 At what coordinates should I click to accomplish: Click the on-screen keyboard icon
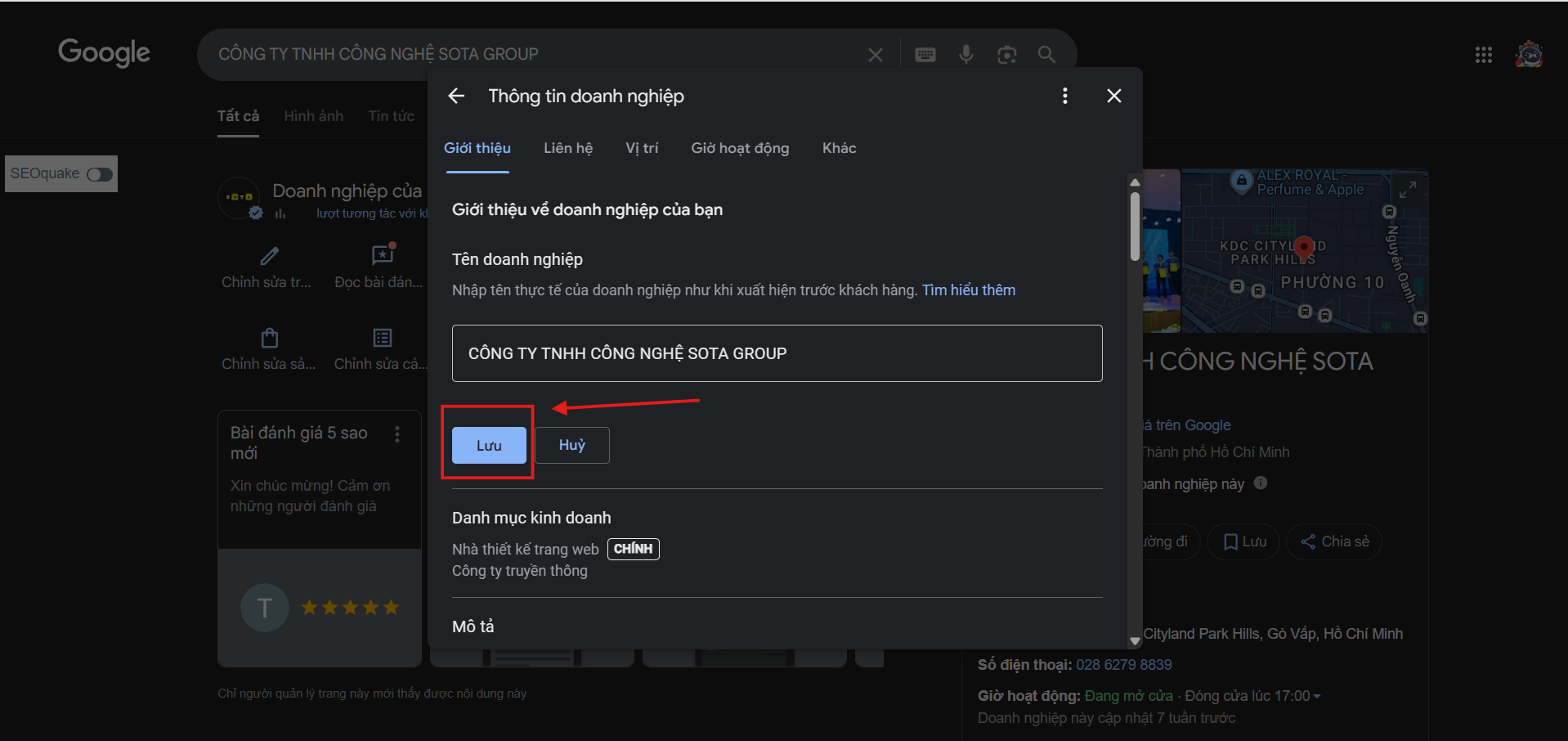pyautogui.click(x=925, y=54)
